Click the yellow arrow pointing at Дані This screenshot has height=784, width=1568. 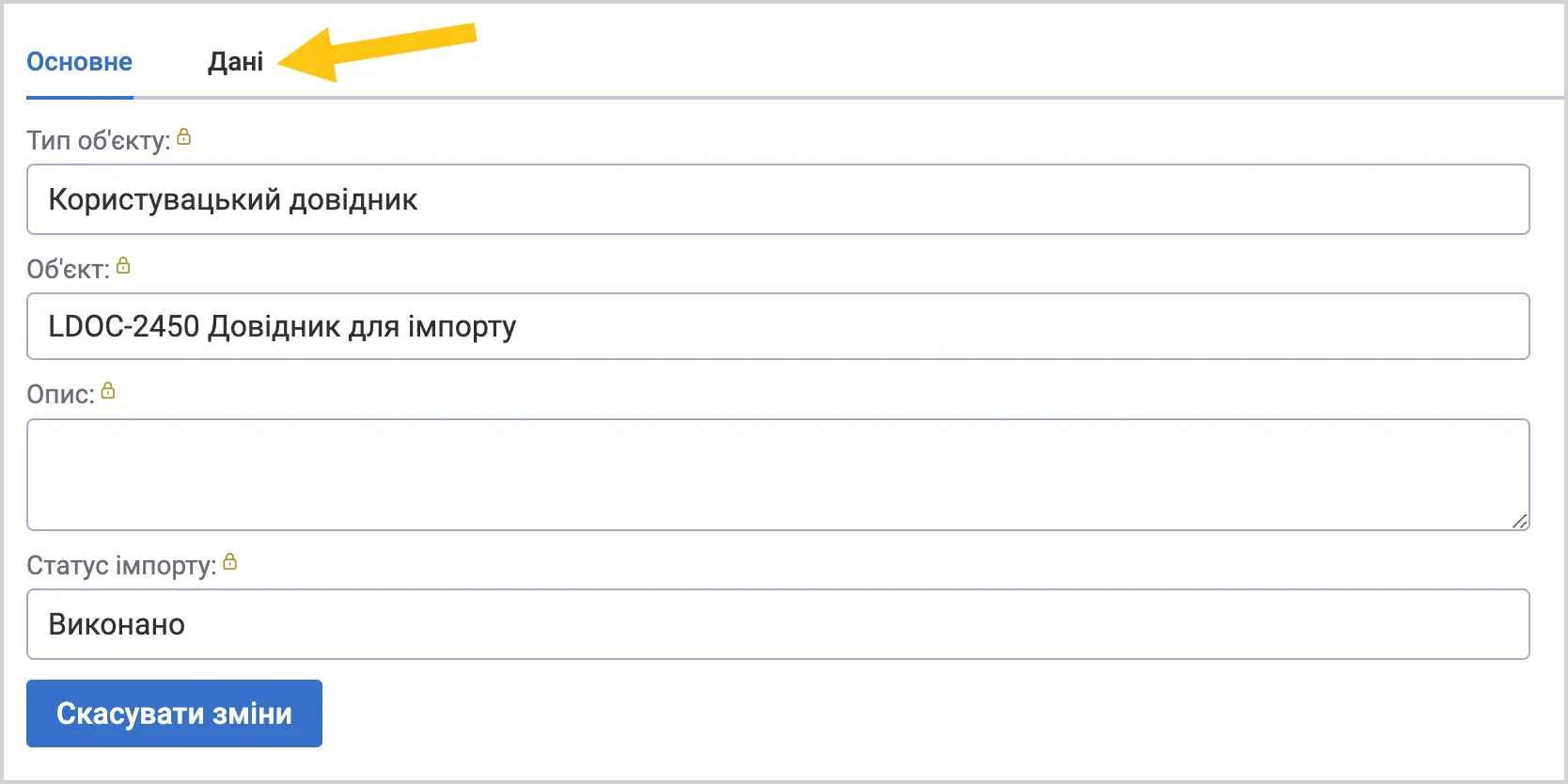[377, 52]
